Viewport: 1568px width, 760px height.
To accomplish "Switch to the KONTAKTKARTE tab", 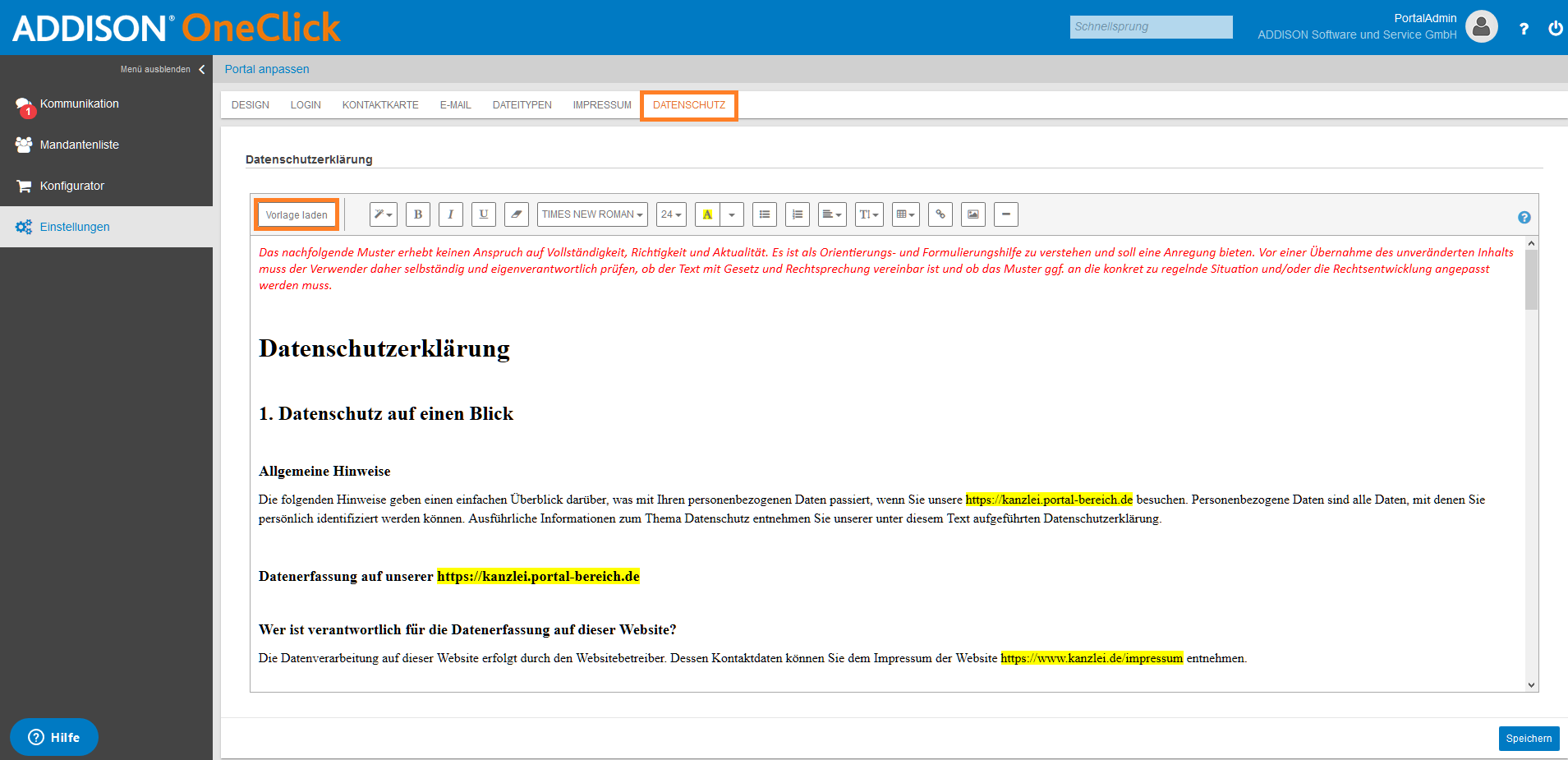I will click(x=380, y=105).
